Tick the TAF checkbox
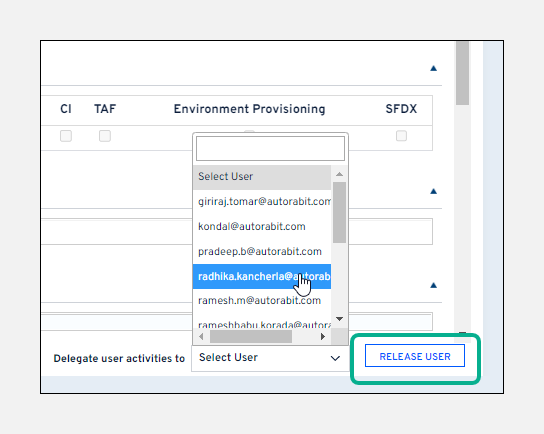Screen dimensions: 544x434 point(105,136)
